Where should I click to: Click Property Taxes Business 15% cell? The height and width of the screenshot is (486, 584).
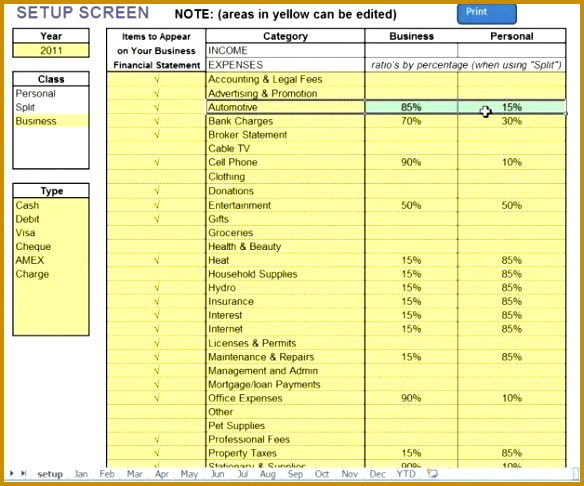click(x=411, y=453)
